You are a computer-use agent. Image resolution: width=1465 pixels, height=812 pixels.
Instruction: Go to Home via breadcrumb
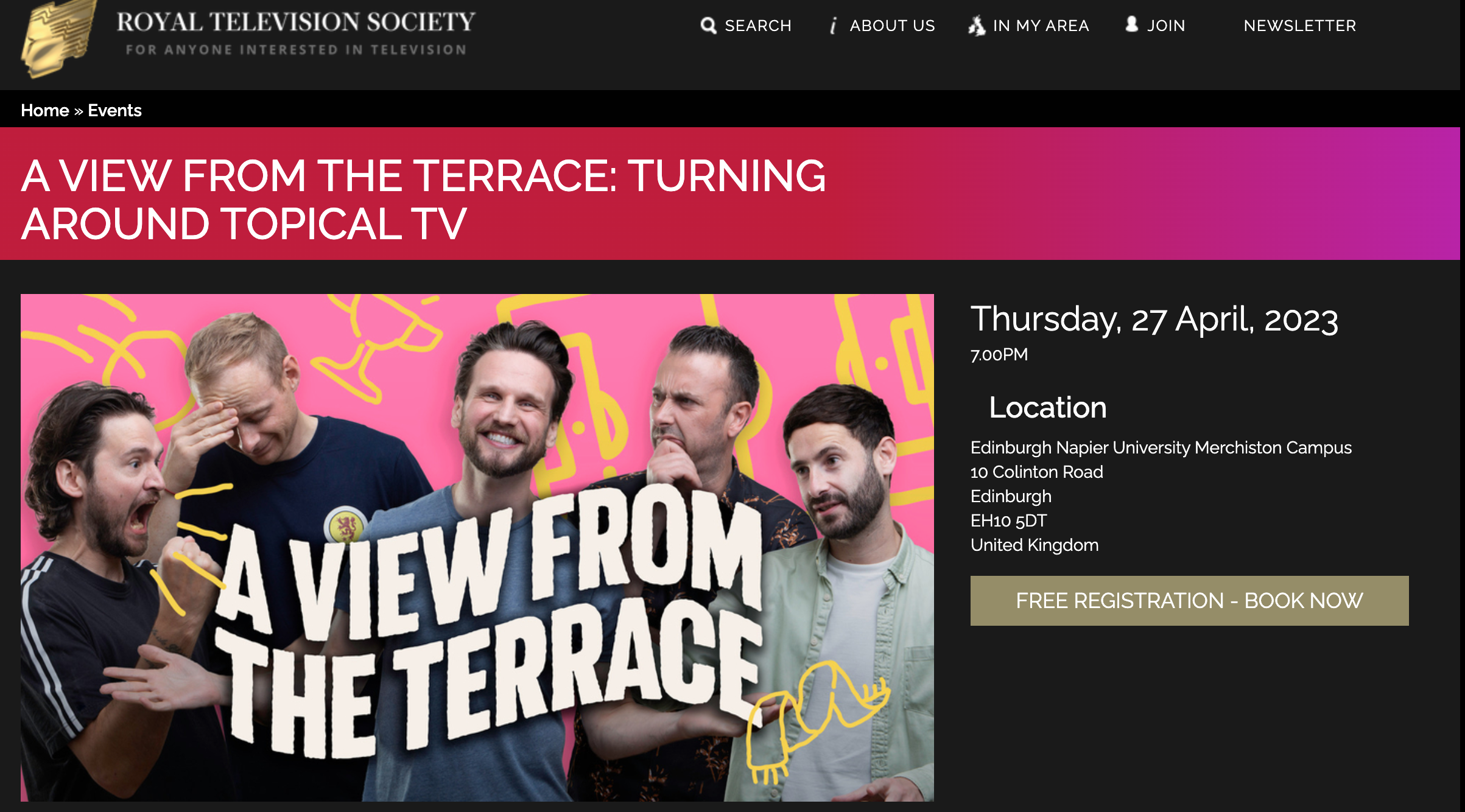pos(45,110)
